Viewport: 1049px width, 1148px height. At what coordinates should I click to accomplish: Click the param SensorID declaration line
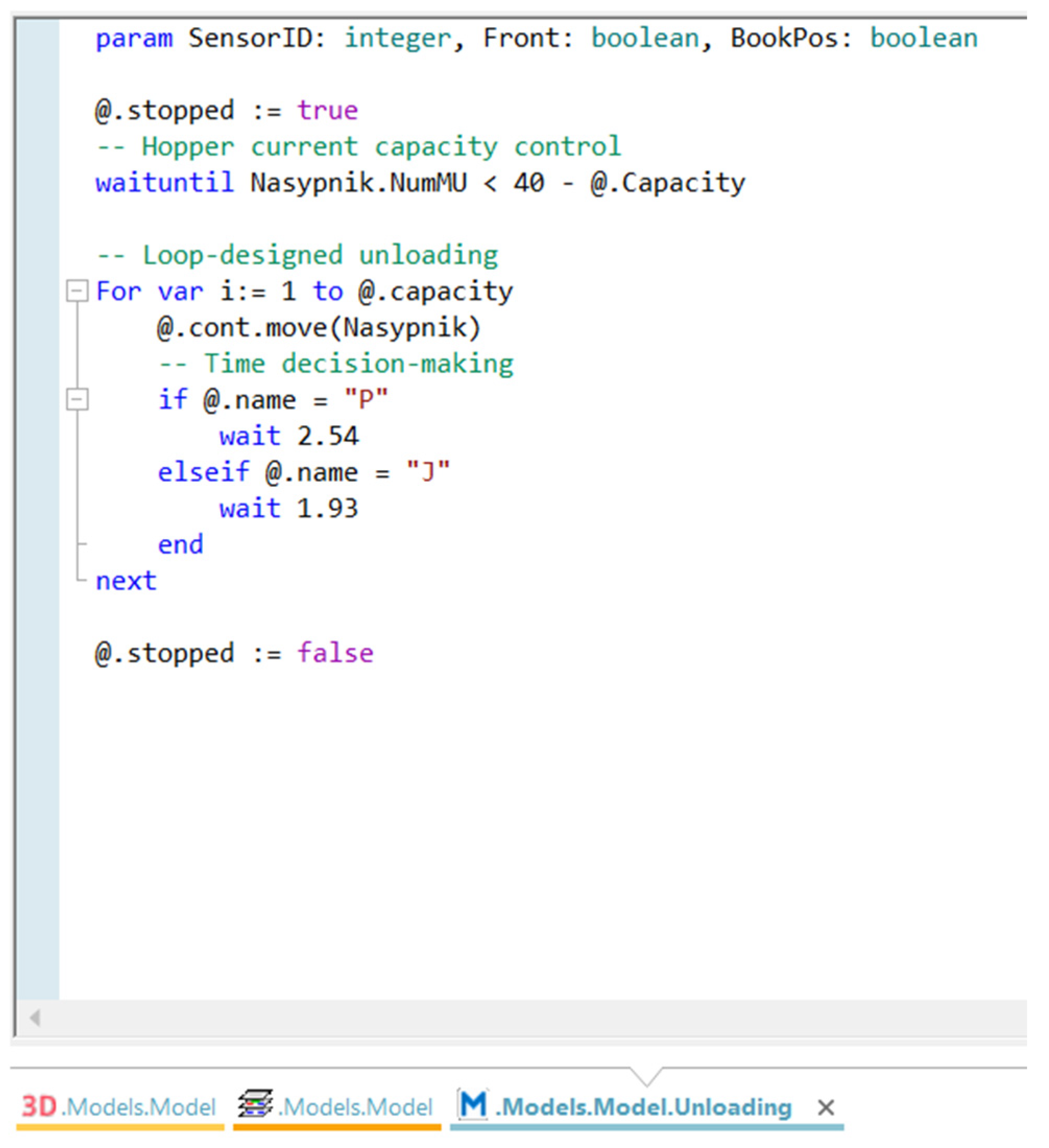pyautogui.click(x=536, y=38)
